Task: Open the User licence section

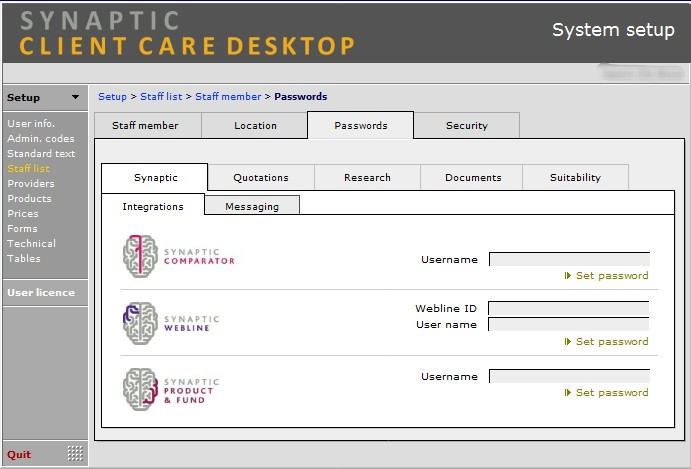Action: [x=41, y=293]
